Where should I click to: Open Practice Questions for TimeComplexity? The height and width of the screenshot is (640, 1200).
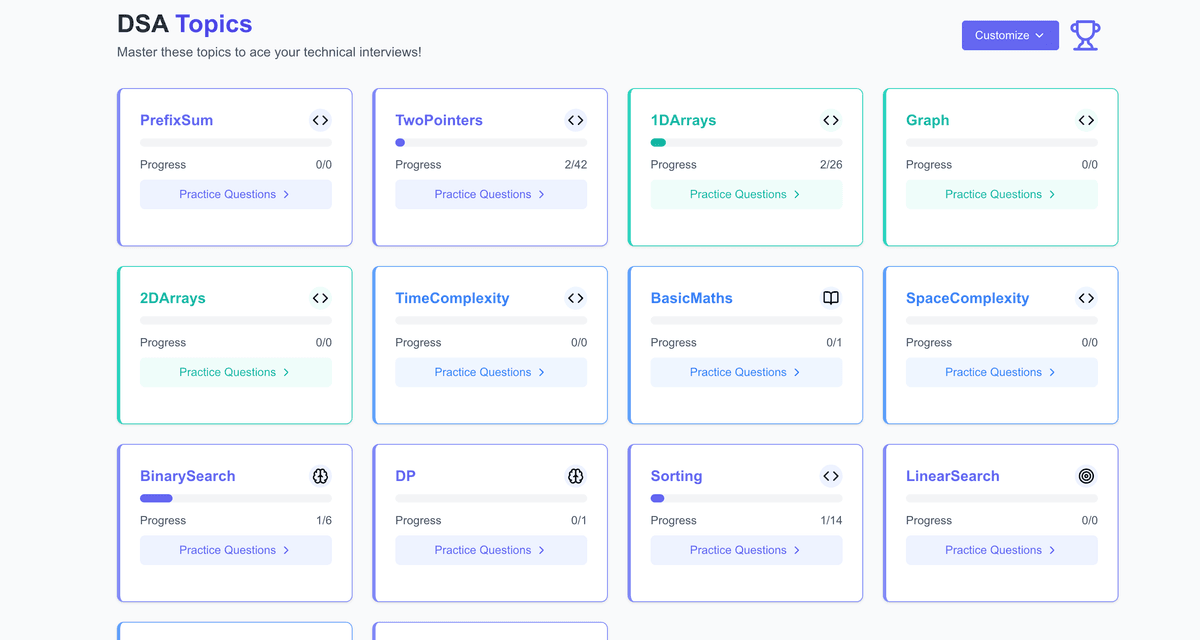click(x=491, y=372)
